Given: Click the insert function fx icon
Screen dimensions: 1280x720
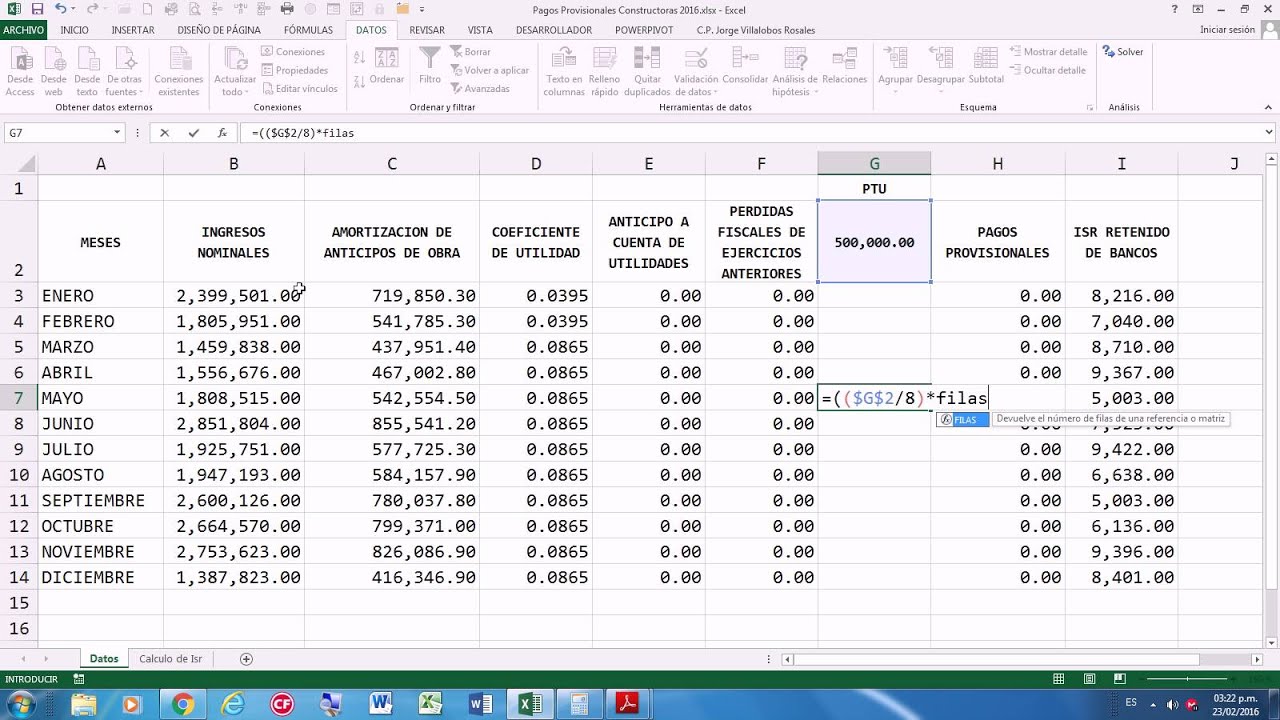Looking at the screenshot, I should pos(222,133).
